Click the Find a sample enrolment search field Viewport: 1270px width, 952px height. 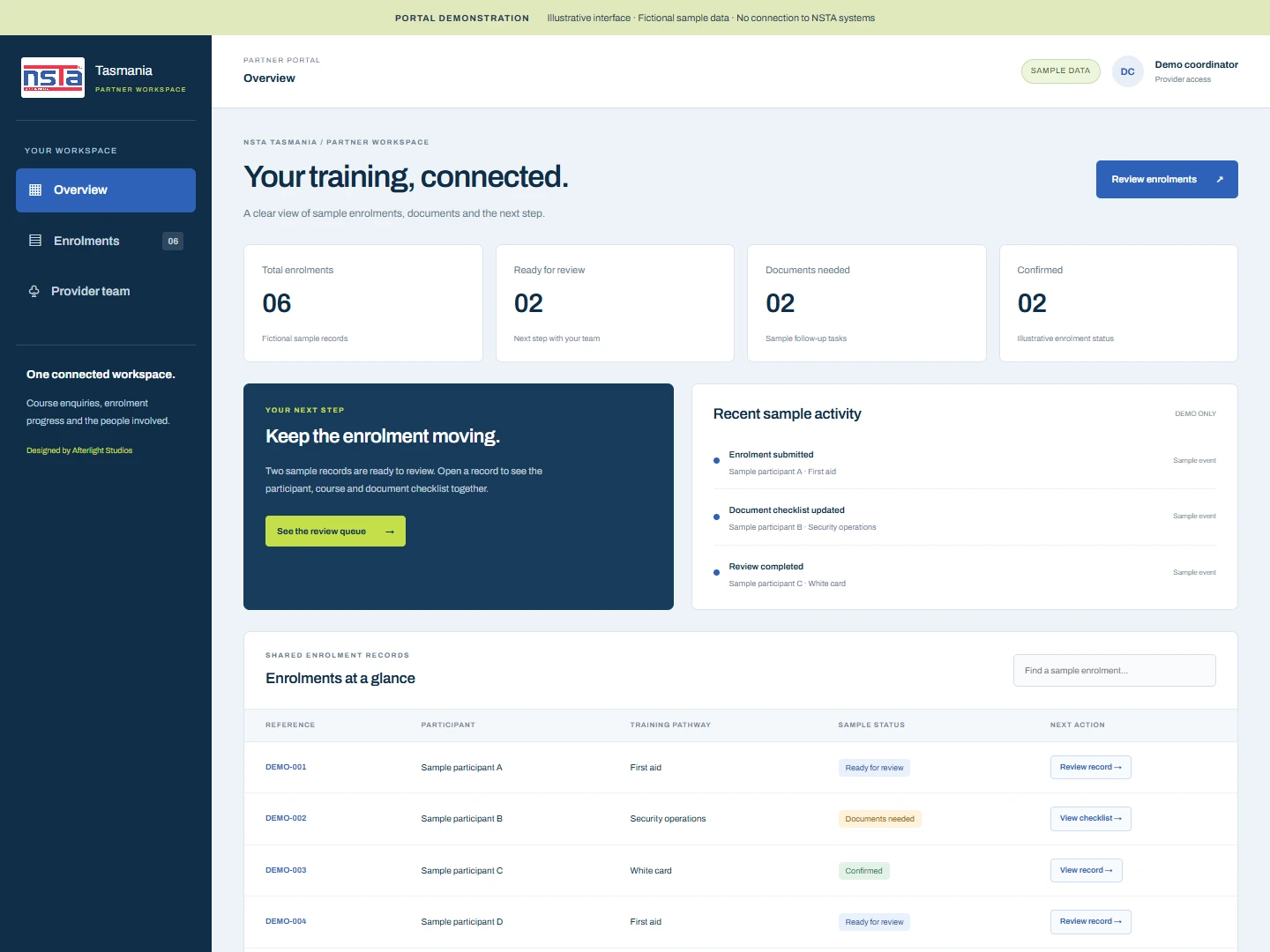pyautogui.click(x=1115, y=671)
